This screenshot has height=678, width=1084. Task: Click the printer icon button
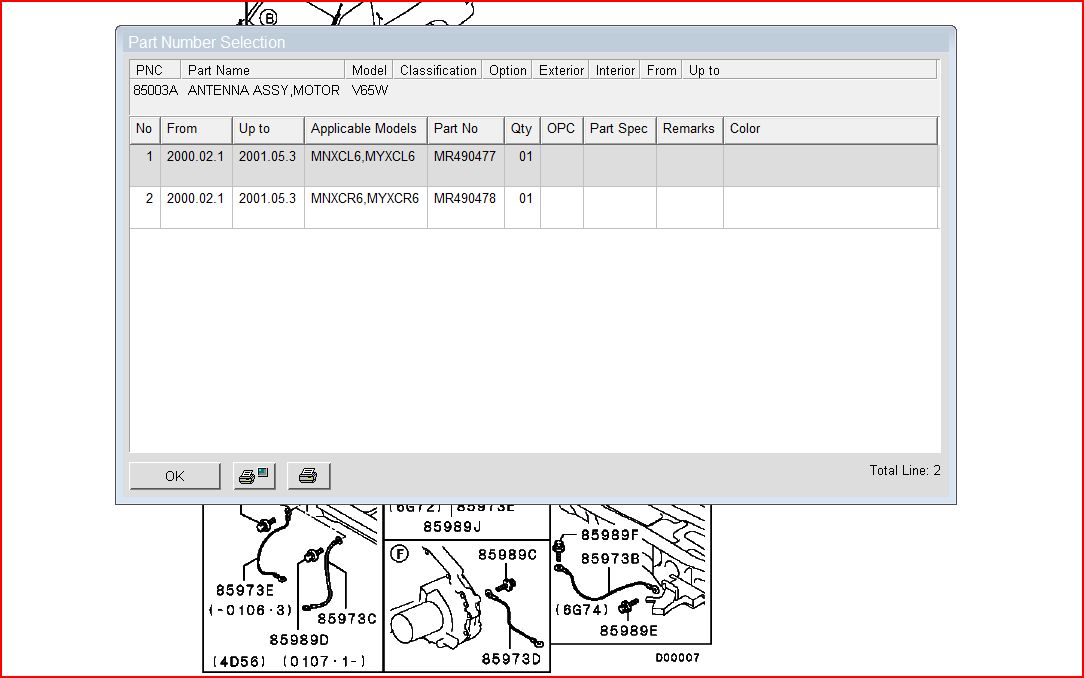coord(308,476)
